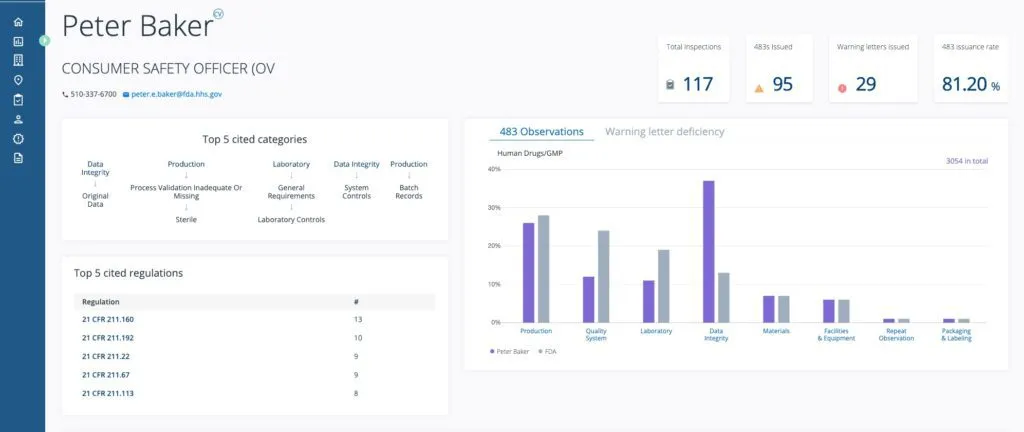
Task: Open regulation 21 CFR 211.160
Action: (108, 319)
